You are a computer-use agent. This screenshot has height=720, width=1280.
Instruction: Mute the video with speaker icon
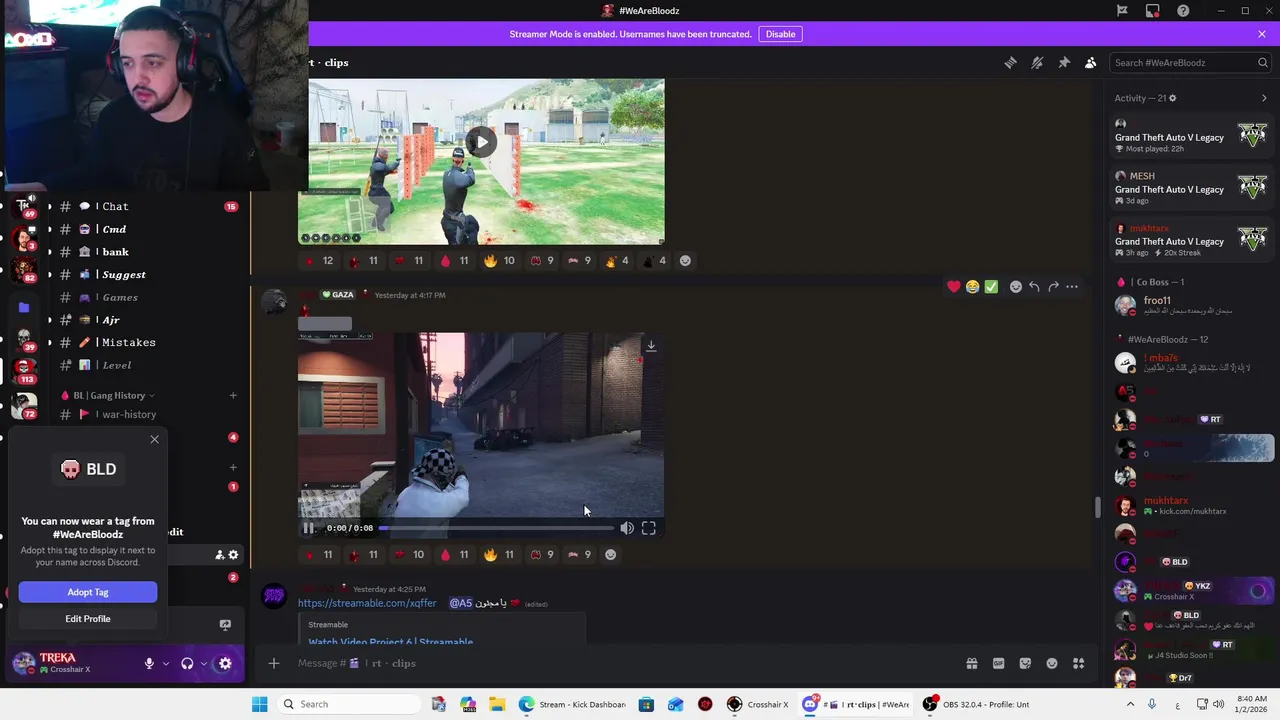click(626, 528)
